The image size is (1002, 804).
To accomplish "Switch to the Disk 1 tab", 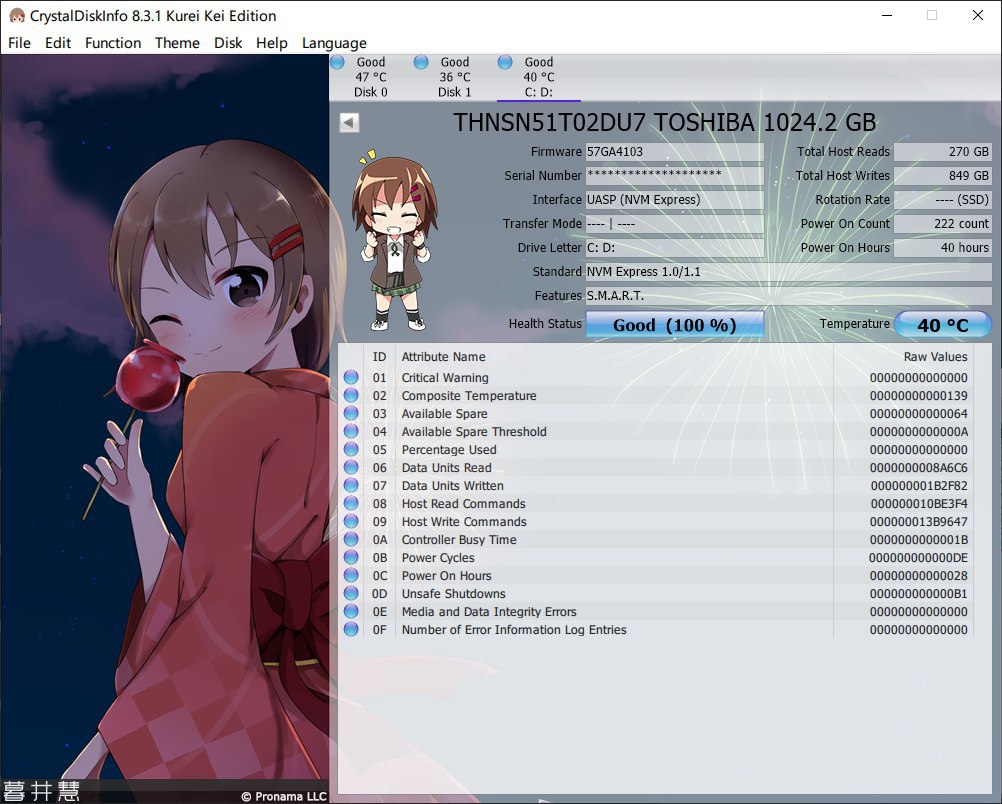I will tap(454, 77).
